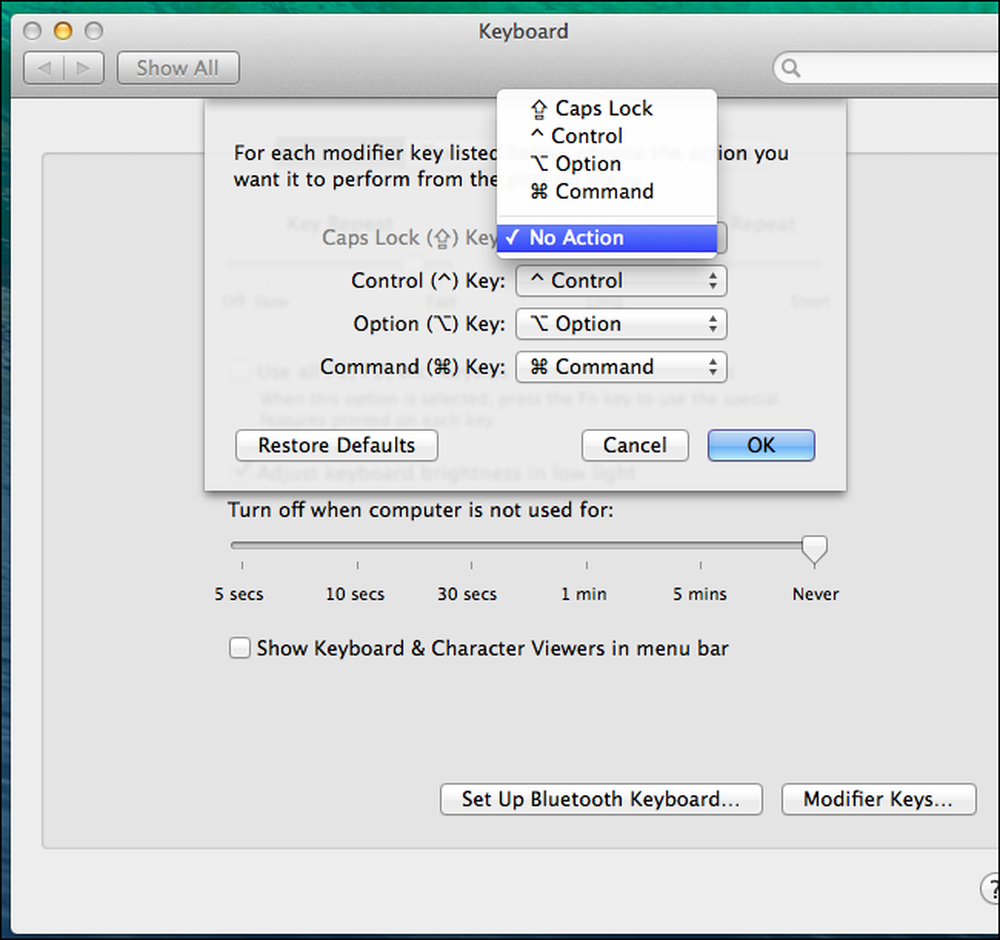Click the Control dropdown stepper arrows

point(712,281)
